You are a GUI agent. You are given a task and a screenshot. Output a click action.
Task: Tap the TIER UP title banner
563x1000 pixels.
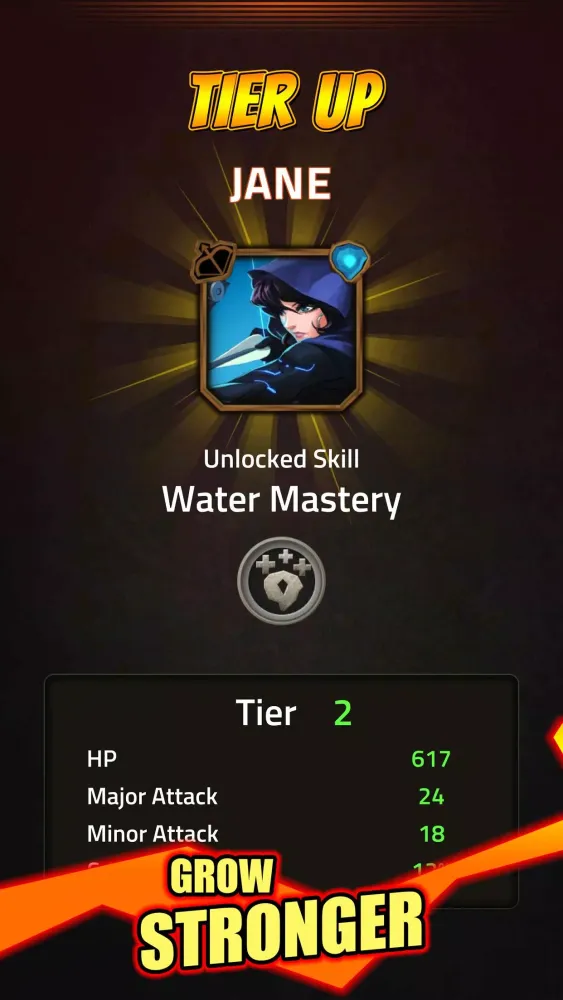(288, 100)
